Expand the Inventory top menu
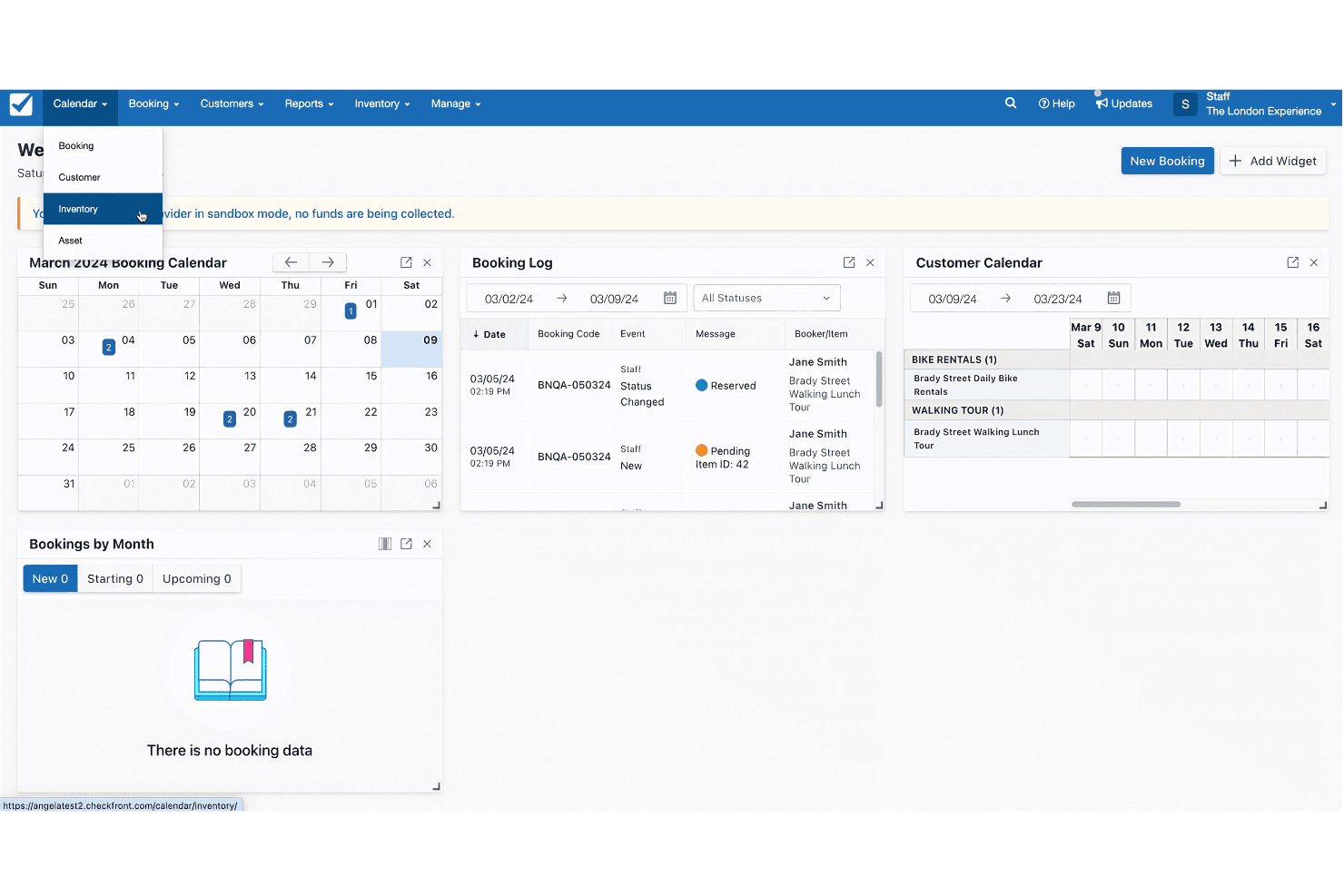 [x=381, y=103]
